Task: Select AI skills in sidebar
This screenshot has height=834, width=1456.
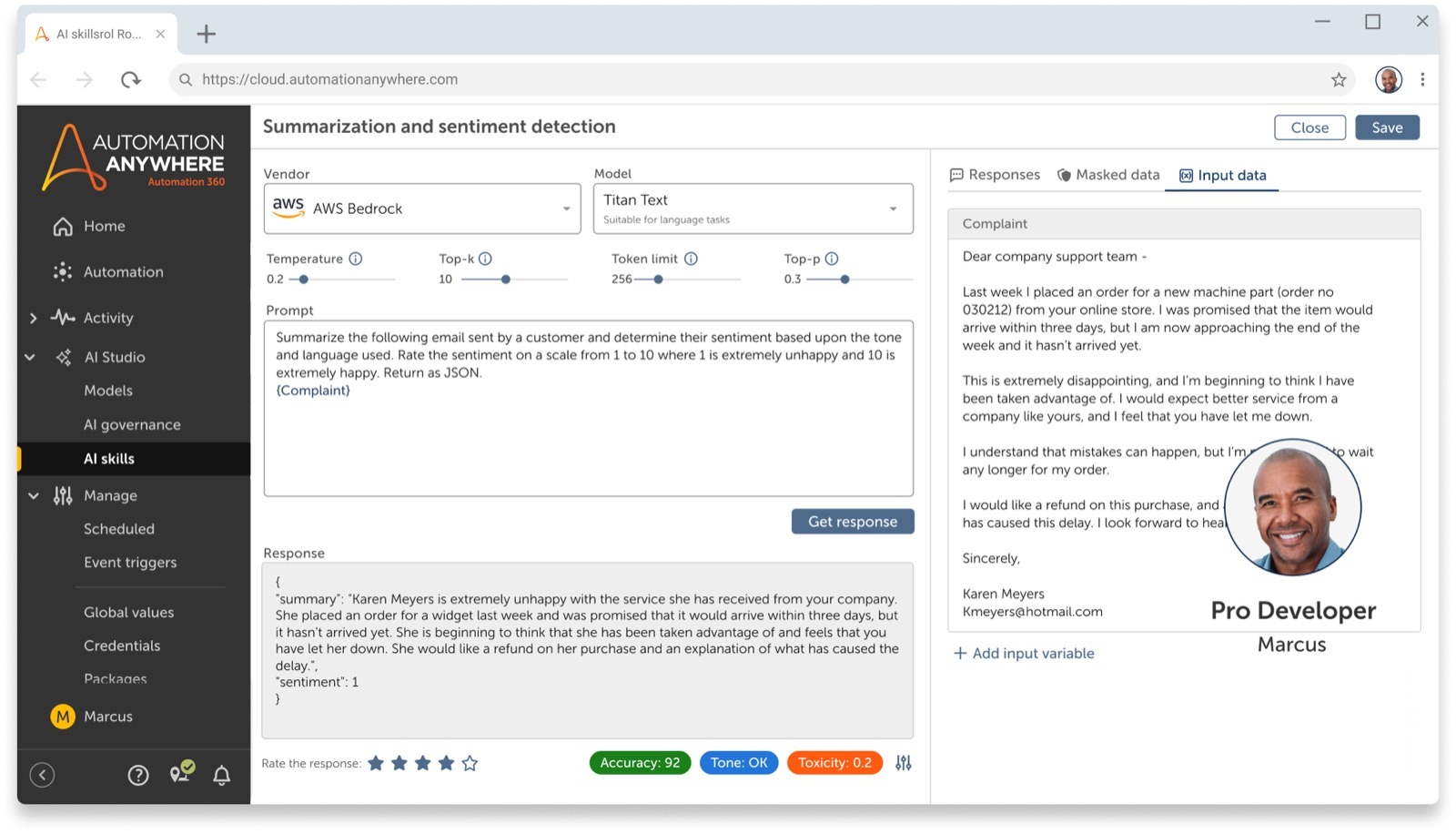Action: coord(134,459)
